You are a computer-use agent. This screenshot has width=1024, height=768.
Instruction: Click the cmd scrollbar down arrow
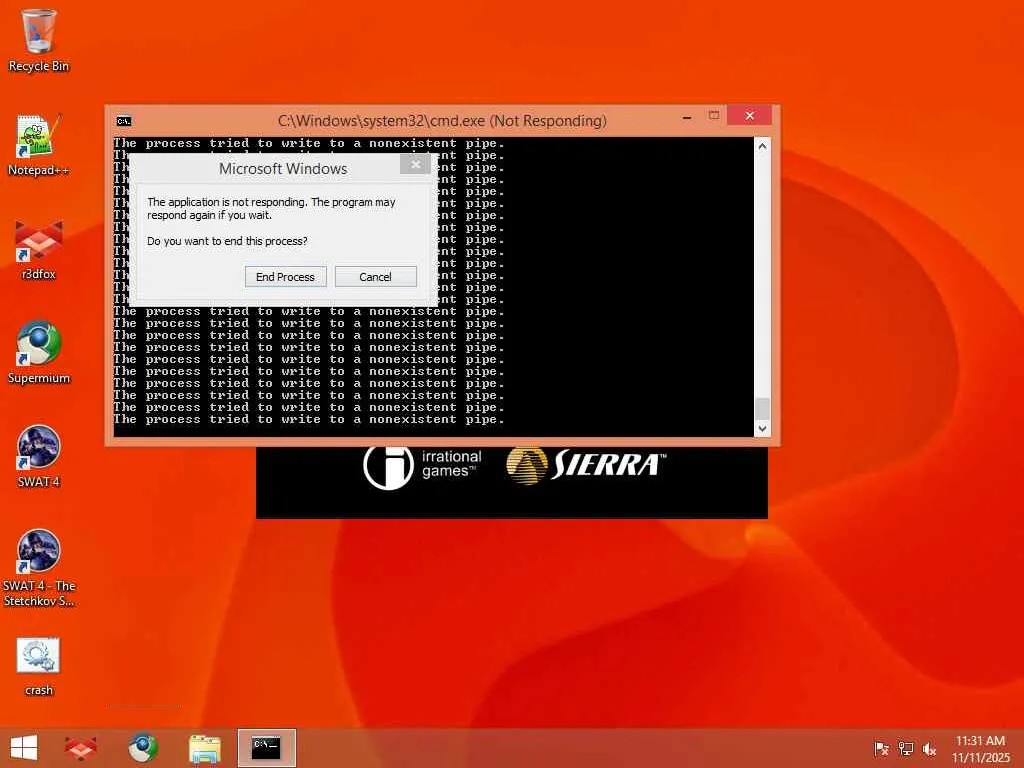tap(762, 429)
